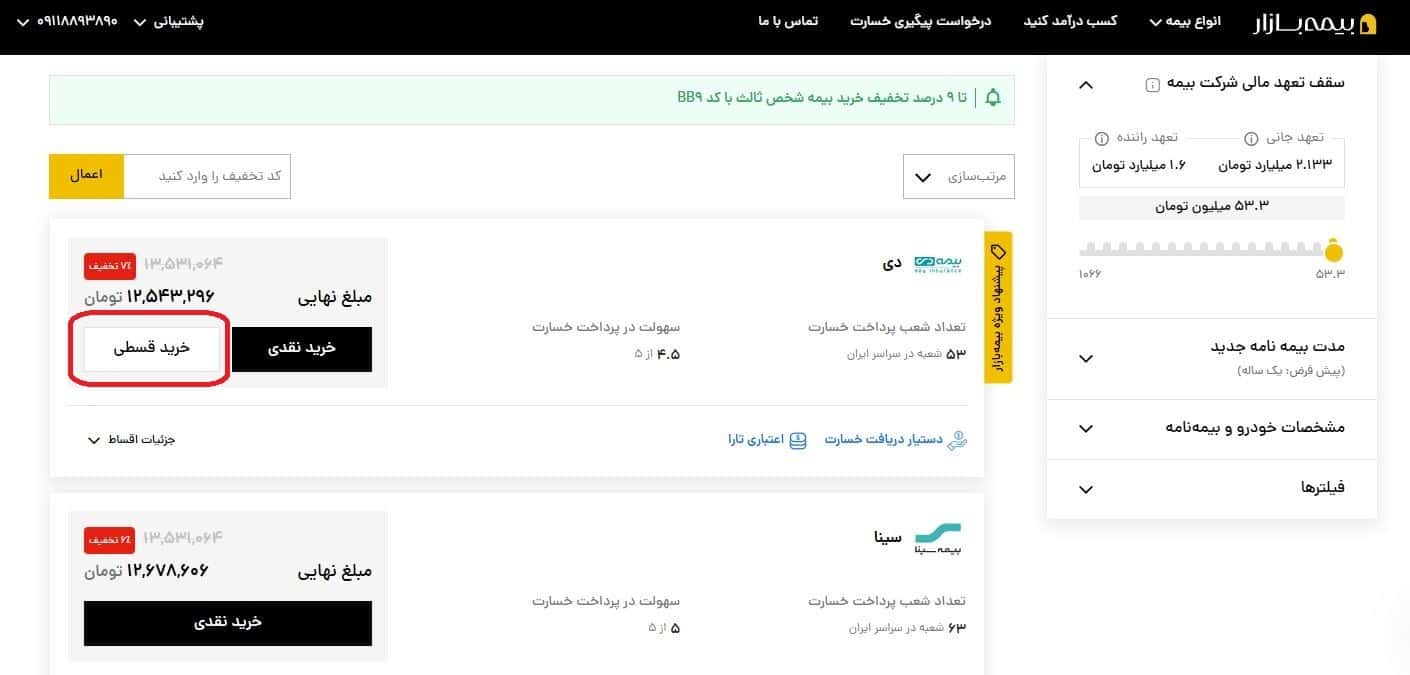Select the Sina insurance (سینا) company logo
This screenshot has width=1410, height=675.
(938, 539)
